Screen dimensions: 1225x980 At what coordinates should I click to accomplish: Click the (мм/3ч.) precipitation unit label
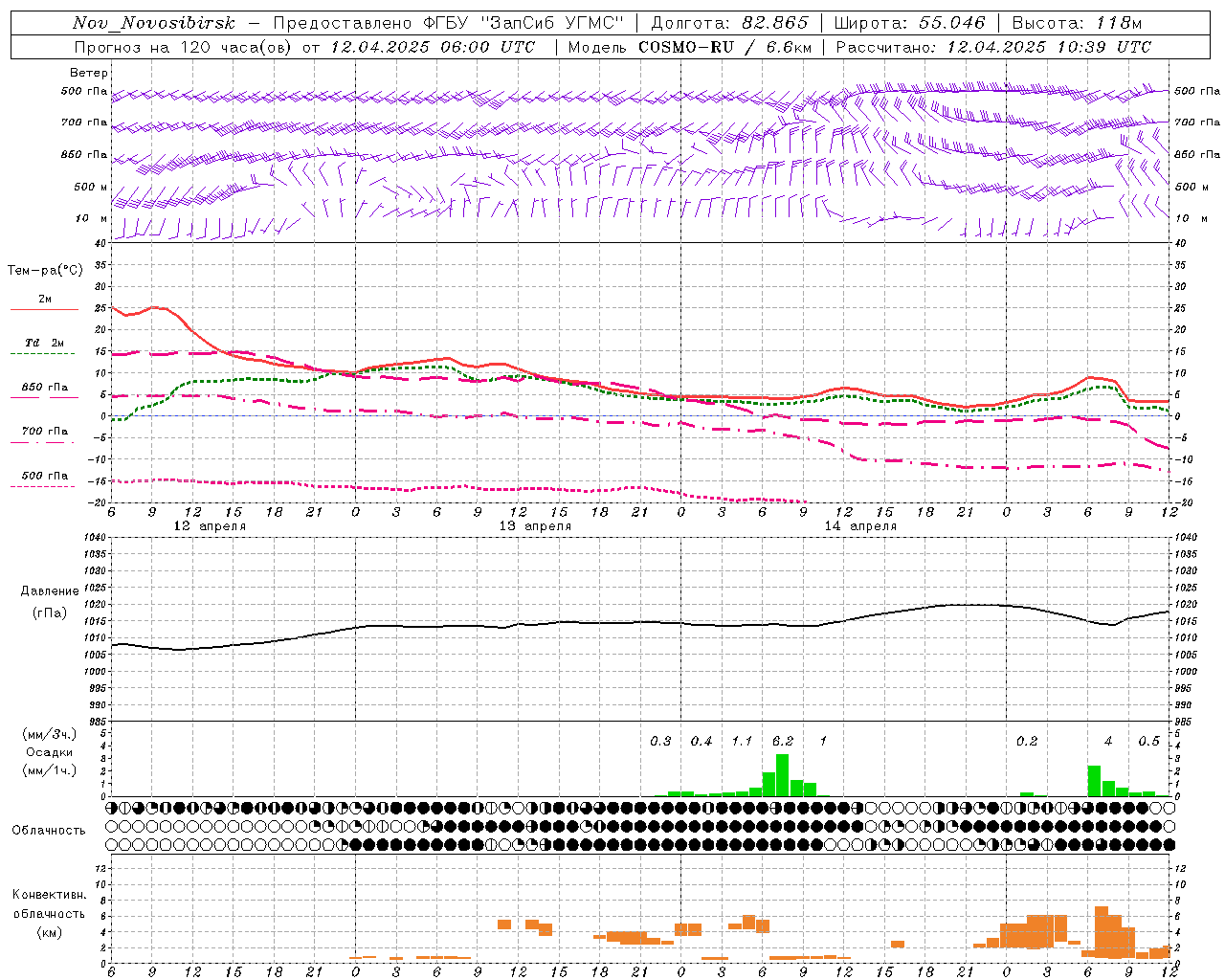(x=50, y=734)
